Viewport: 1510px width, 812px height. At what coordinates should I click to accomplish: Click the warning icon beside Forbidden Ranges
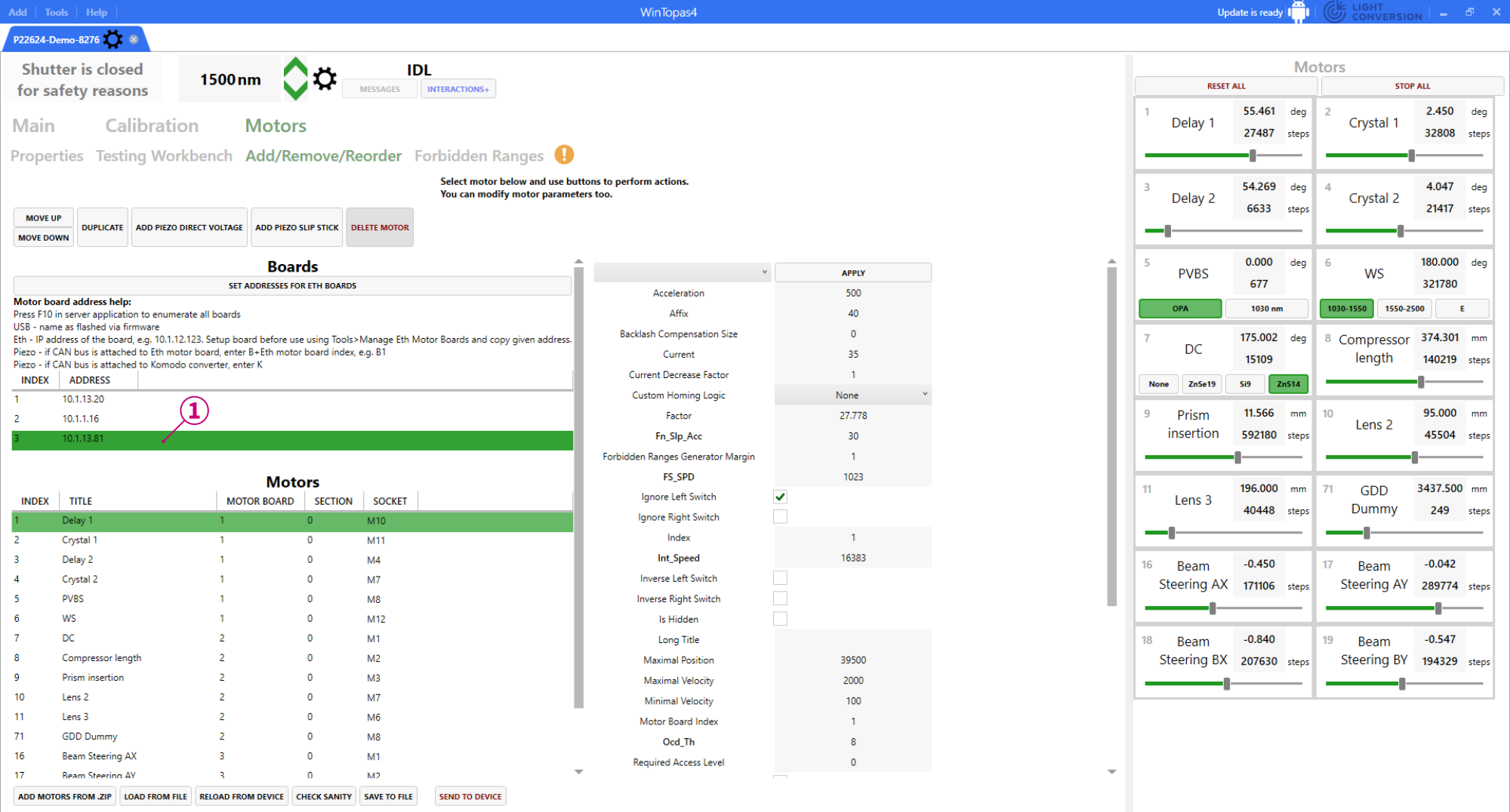coord(562,155)
